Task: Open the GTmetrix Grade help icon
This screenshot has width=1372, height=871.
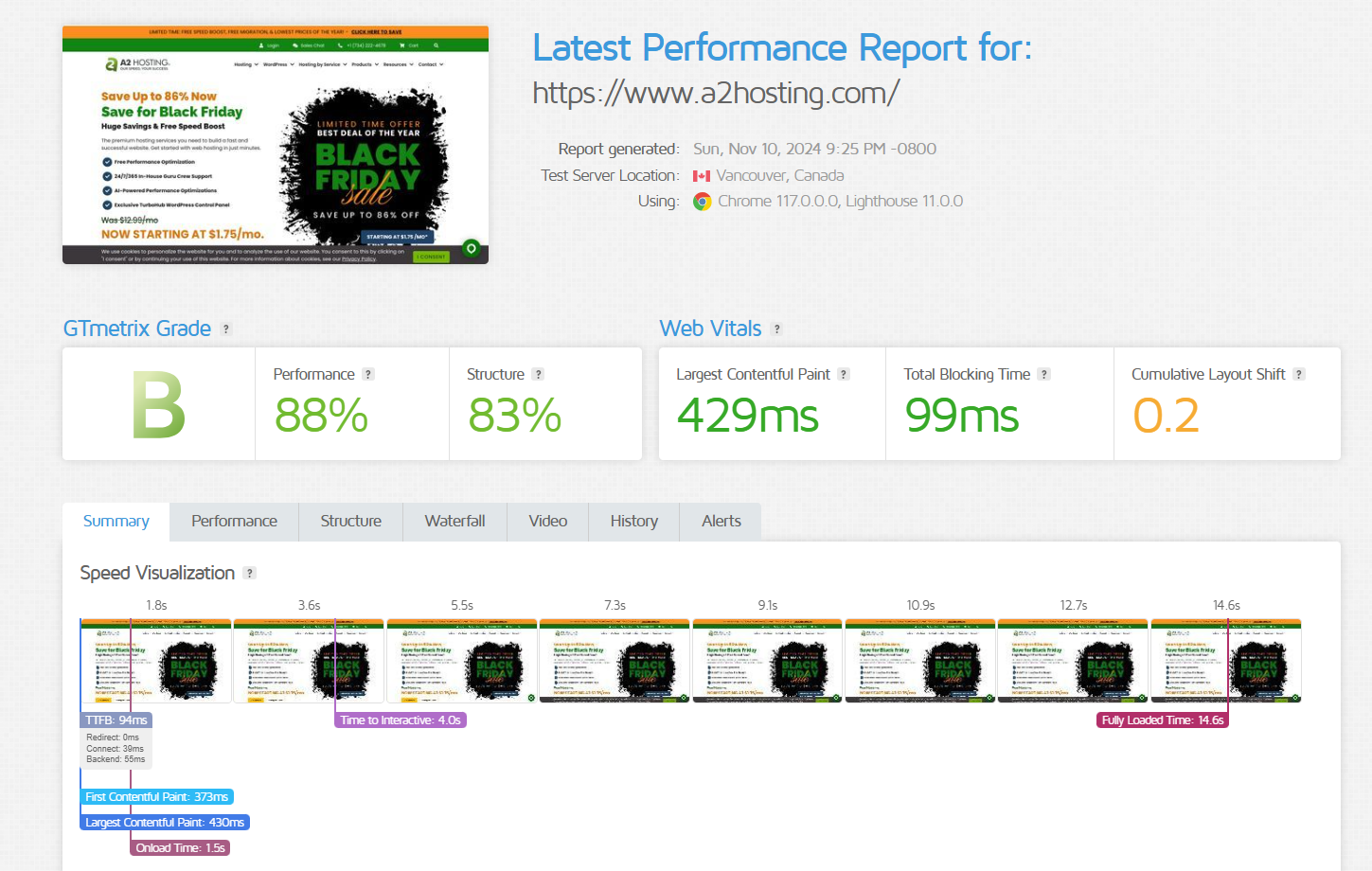Action: tap(226, 329)
